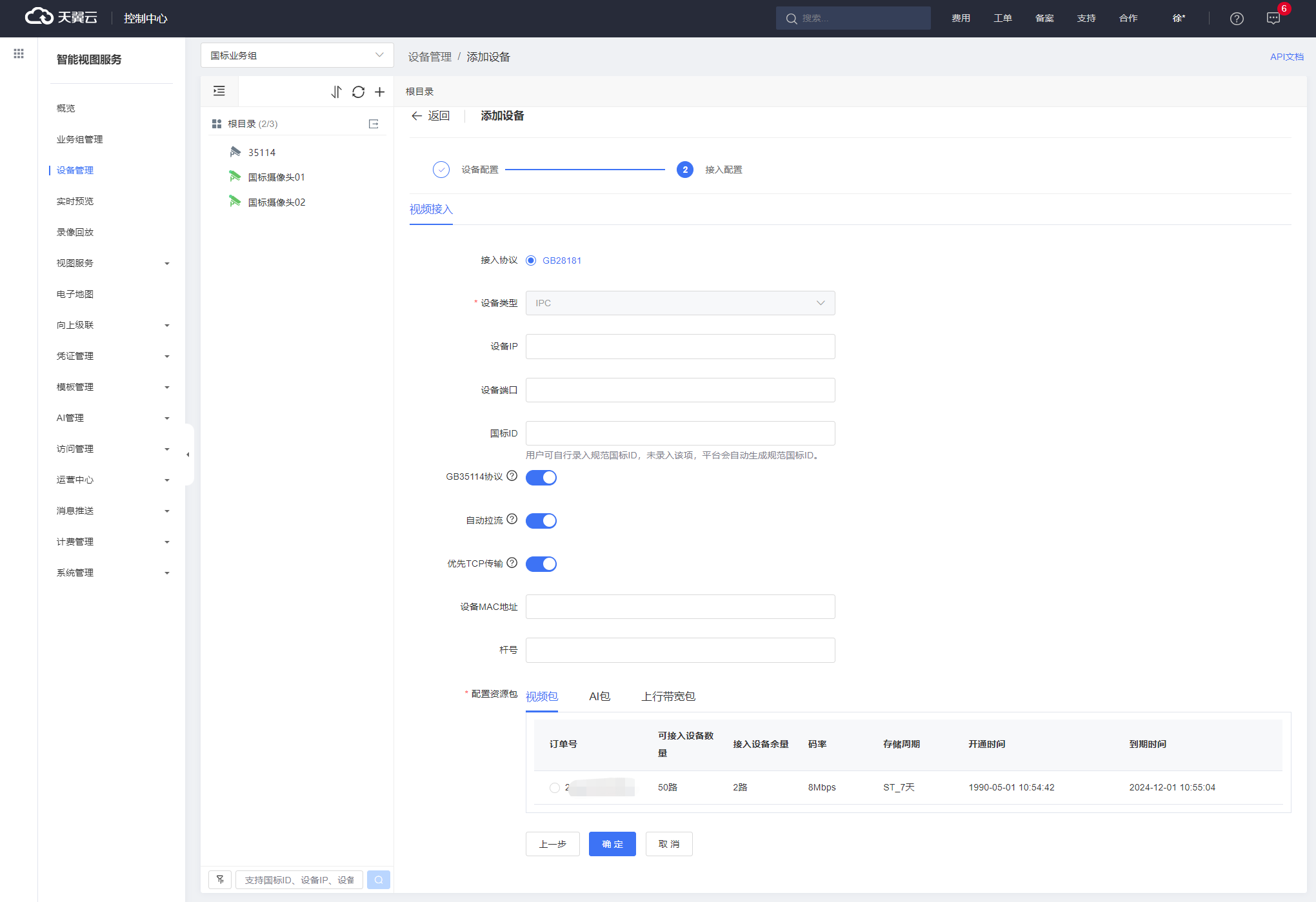Screen dimensions: 1316x902
Task: Click the search magnifier button below tree
Action: pos(379,879)
